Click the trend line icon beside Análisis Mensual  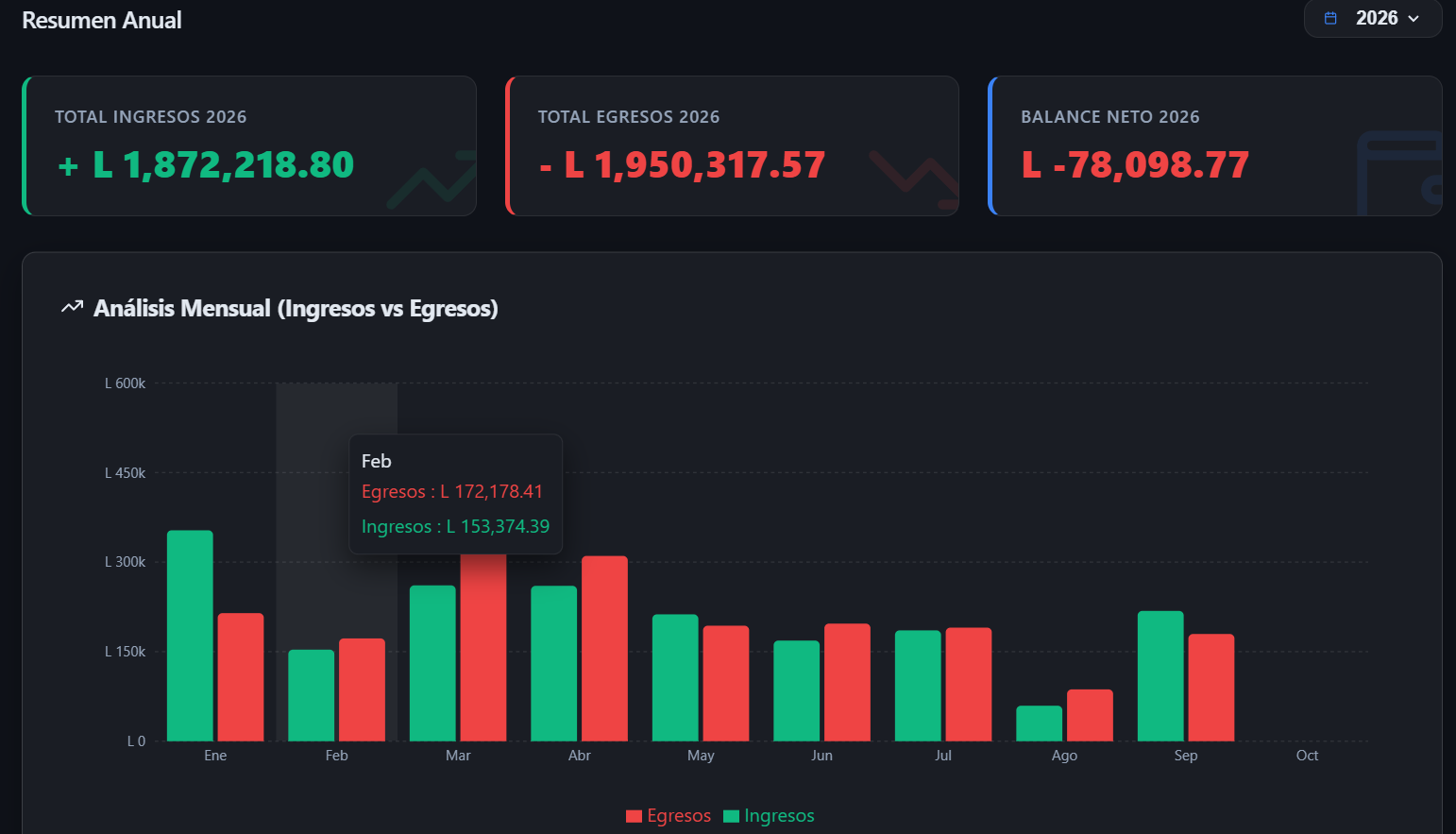click(72, 307)
